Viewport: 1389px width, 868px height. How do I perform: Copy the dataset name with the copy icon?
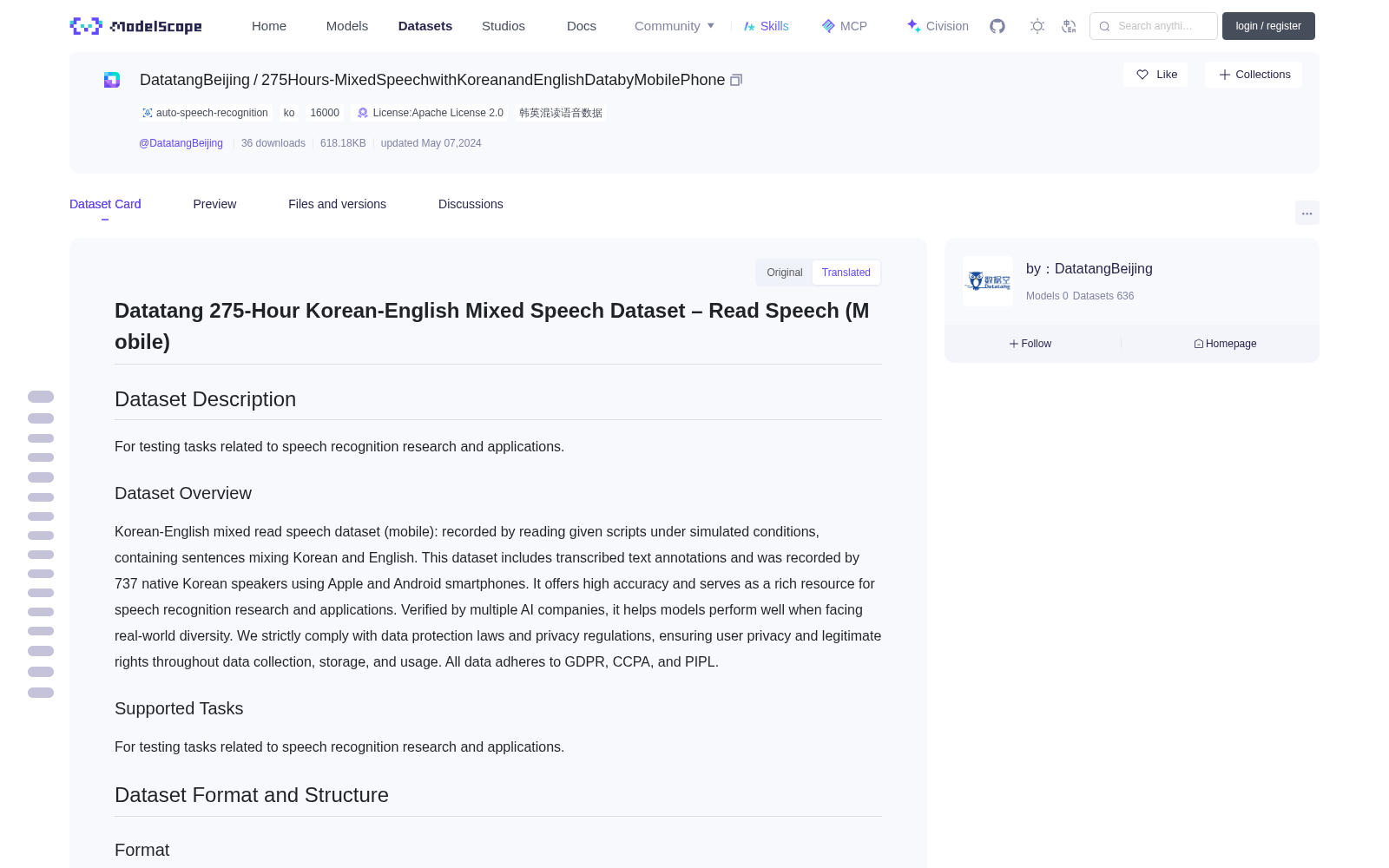[x=736, y=80]
